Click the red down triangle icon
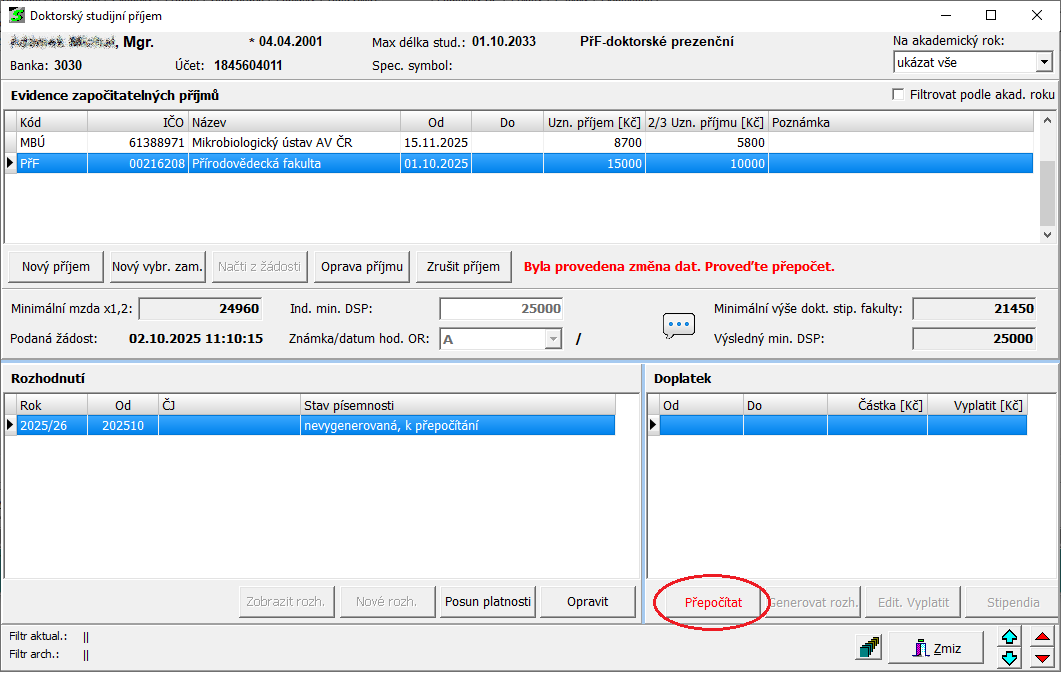This screenshot has width=1062, height=674. (x=1042, y=658)
